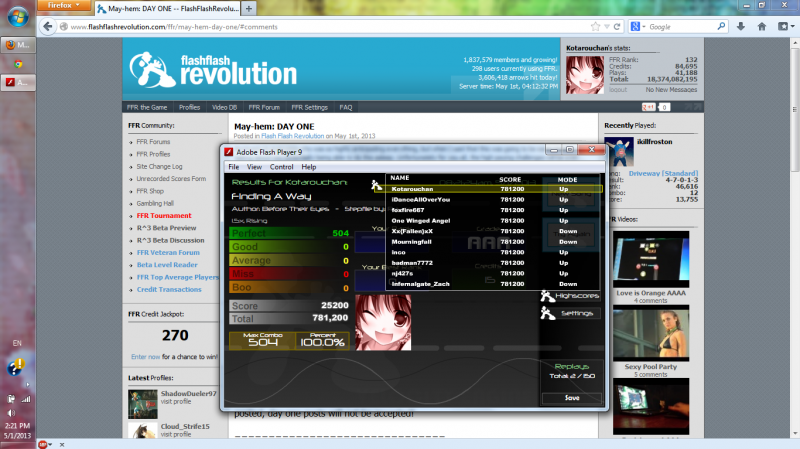Open Driveway [Standard] song link
Screen dimensions: 800x449
(663, 173)
